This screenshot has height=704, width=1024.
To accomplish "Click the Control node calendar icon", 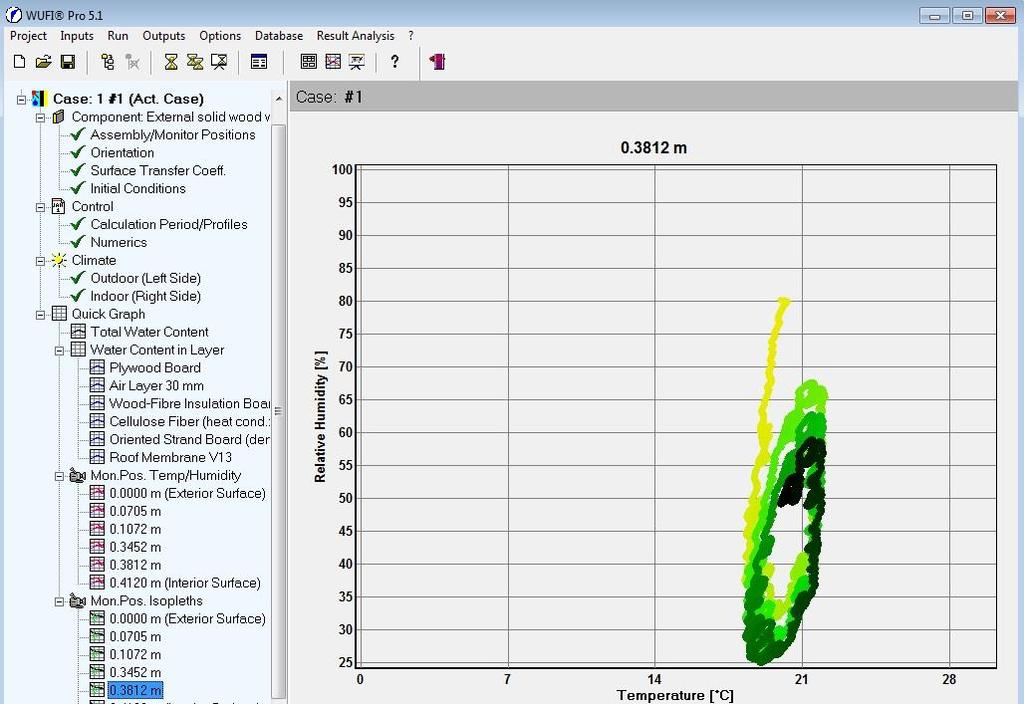I will 59,206.
